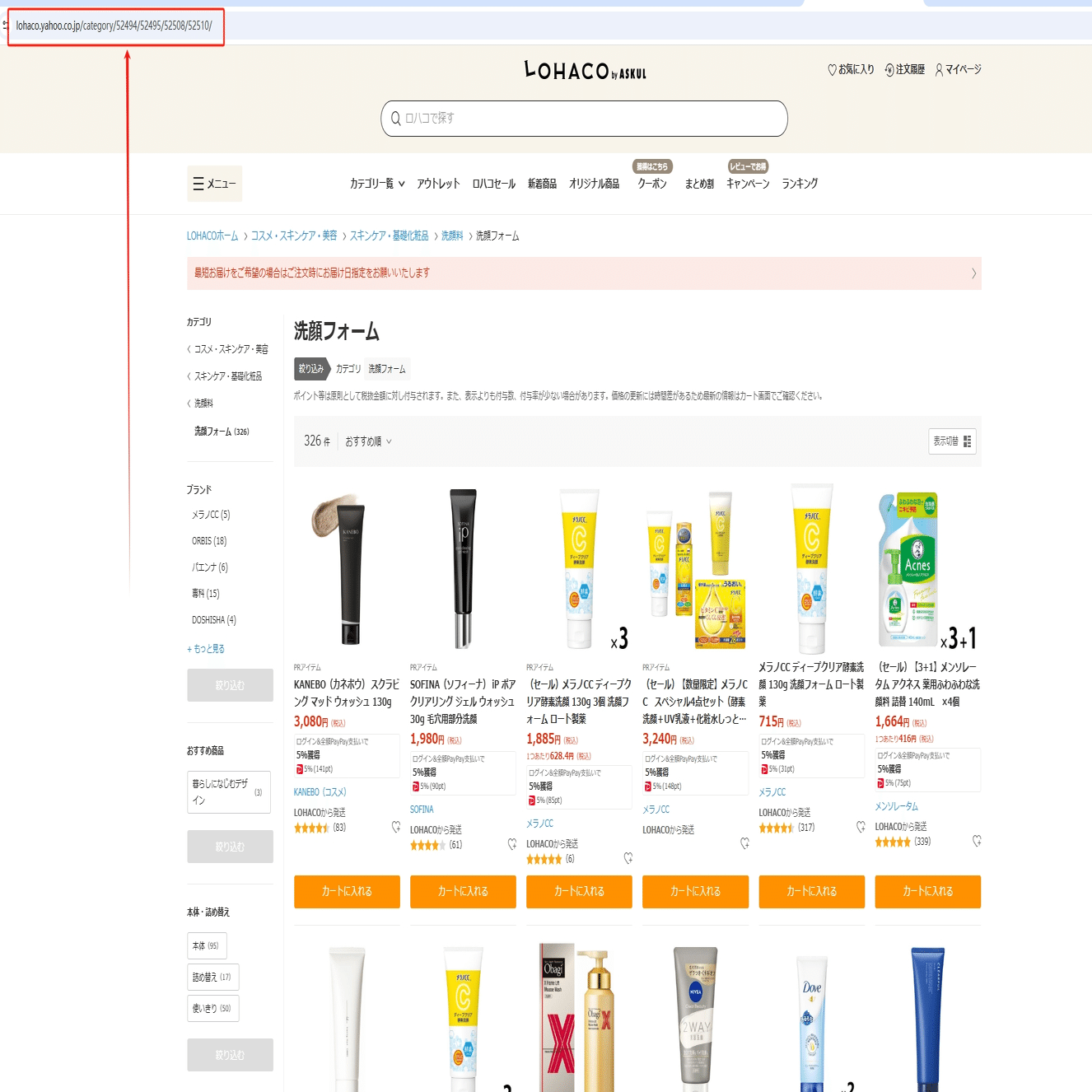Viewport: 1092px width, 1092px height.
Task: Favorite the KANEBO スクラビングマッドウォッシュ product
Action: (x=396, y=827)
